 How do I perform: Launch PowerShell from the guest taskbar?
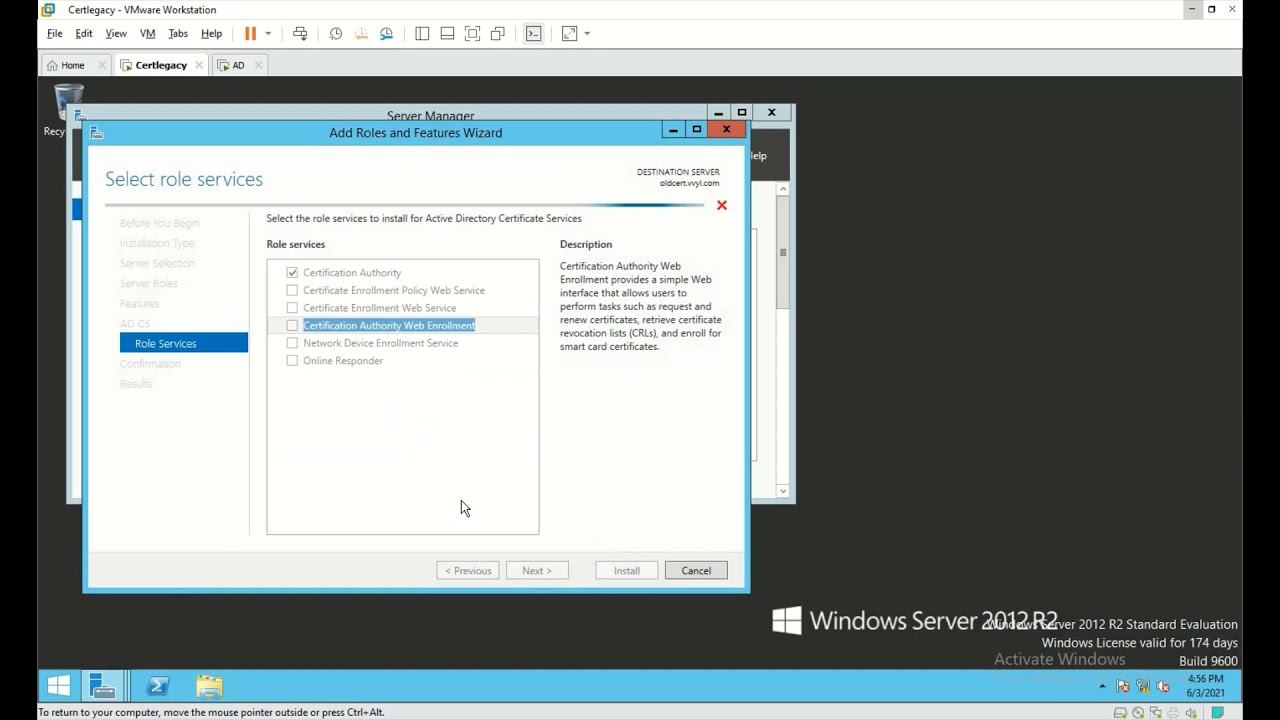point(158,686)
